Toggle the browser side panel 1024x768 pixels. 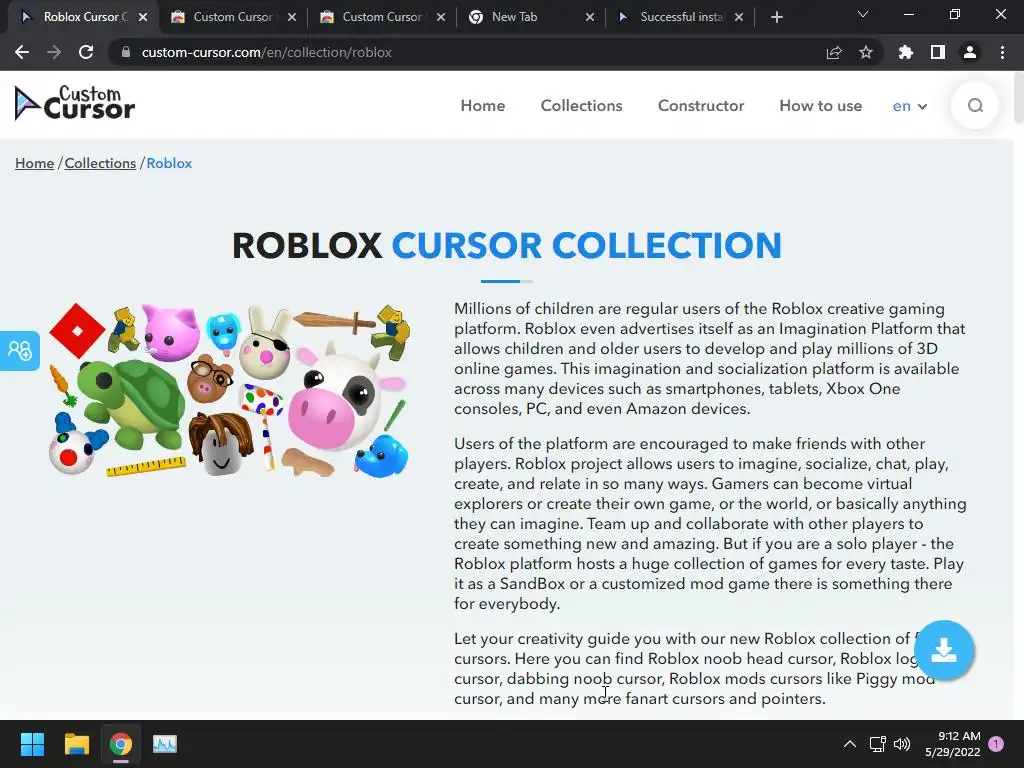coord(938,52)
